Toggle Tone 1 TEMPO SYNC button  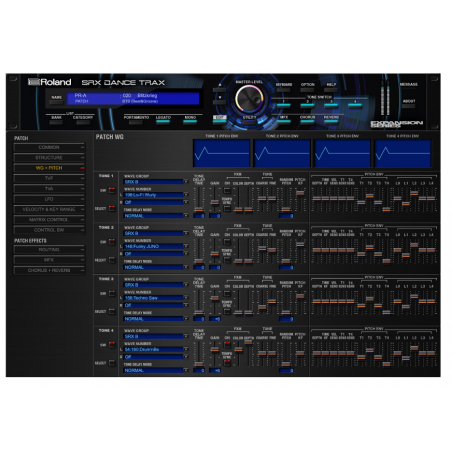tap(227, 209)
